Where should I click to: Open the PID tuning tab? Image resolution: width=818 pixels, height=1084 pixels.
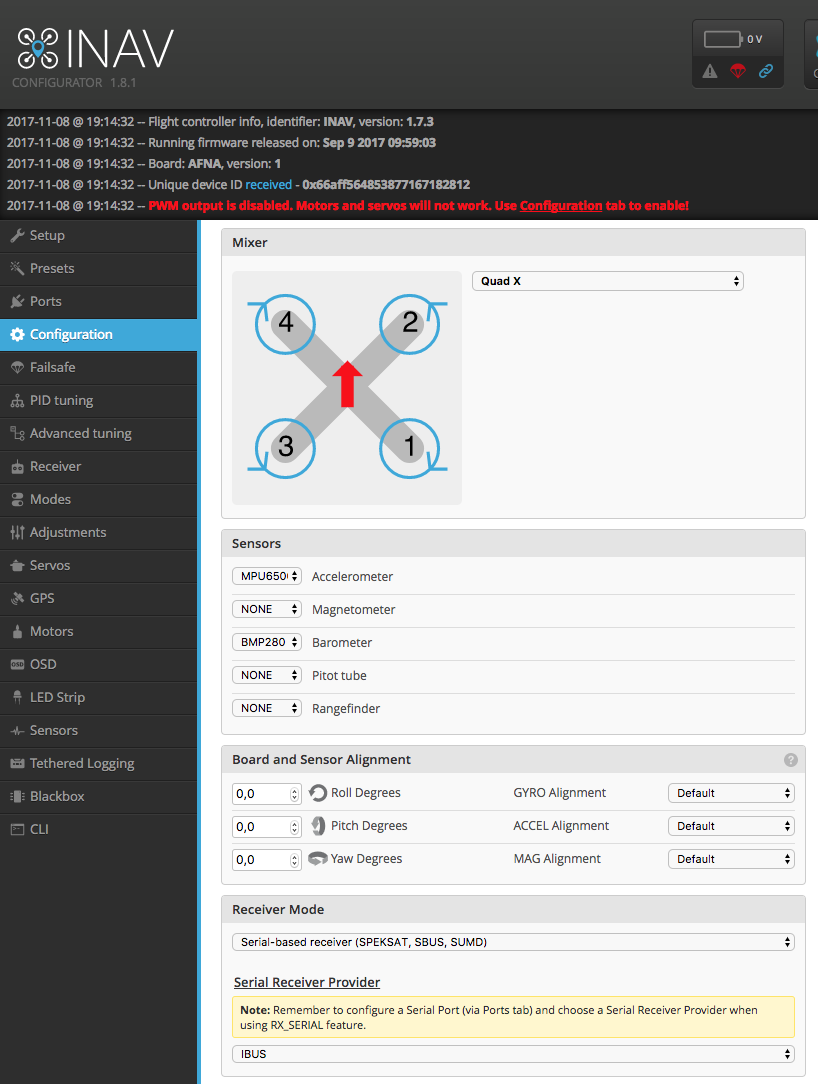[x=99, y=401]
